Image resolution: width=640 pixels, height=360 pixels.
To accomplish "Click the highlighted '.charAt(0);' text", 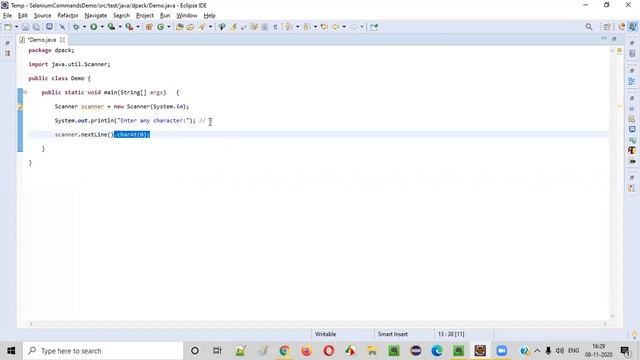I will coord(132,134).
